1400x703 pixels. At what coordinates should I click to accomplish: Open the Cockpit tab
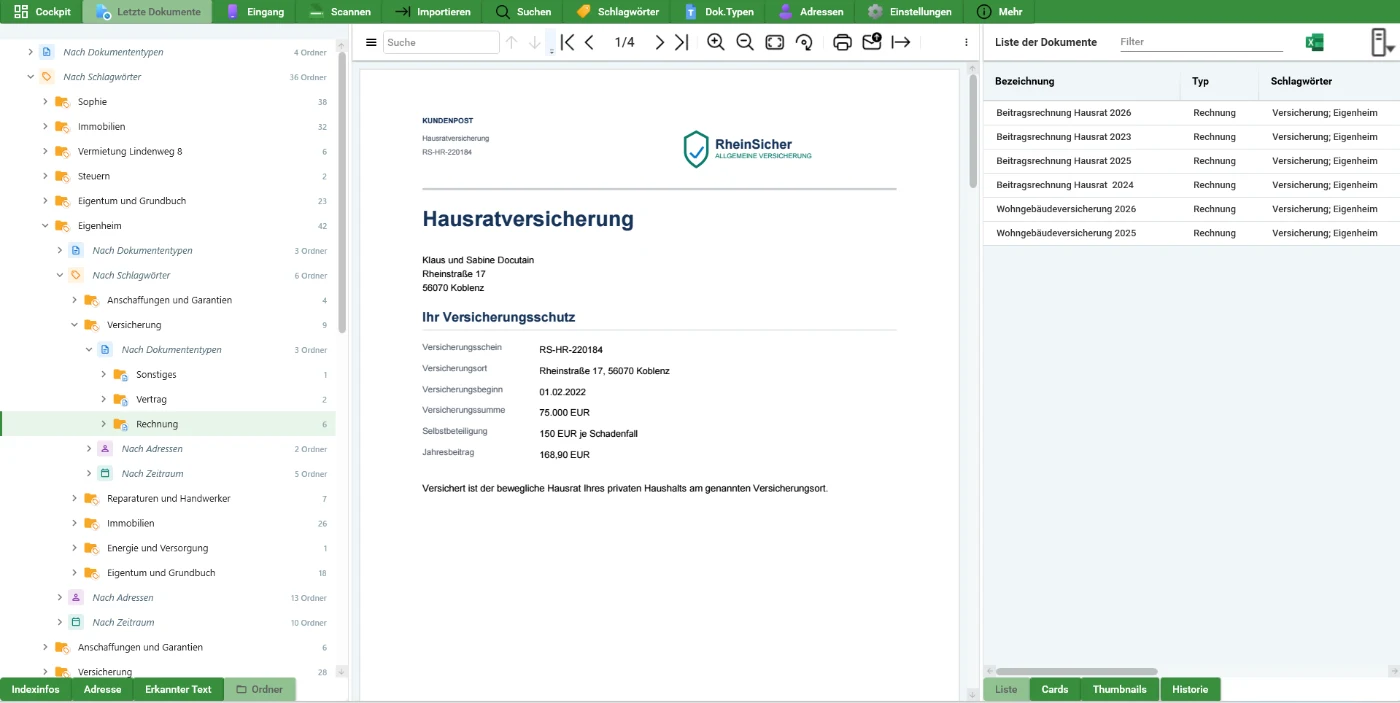[x=43, y=12]
